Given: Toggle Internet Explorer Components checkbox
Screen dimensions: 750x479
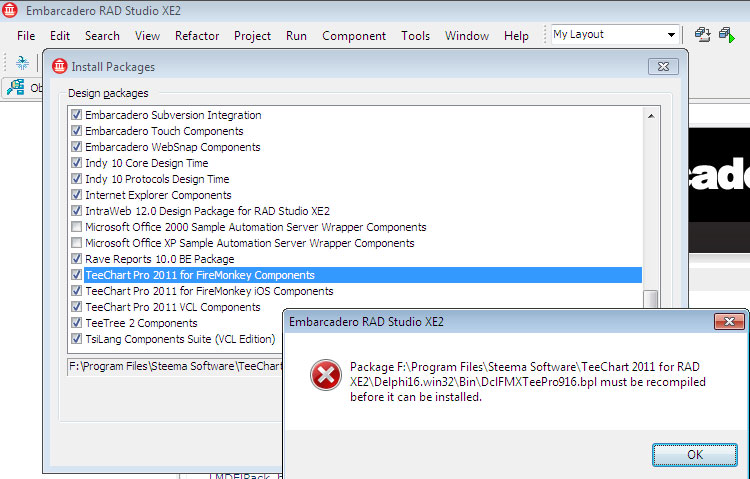Looking at the screenshot, I should pyautogui.click(x=76, y=195).
